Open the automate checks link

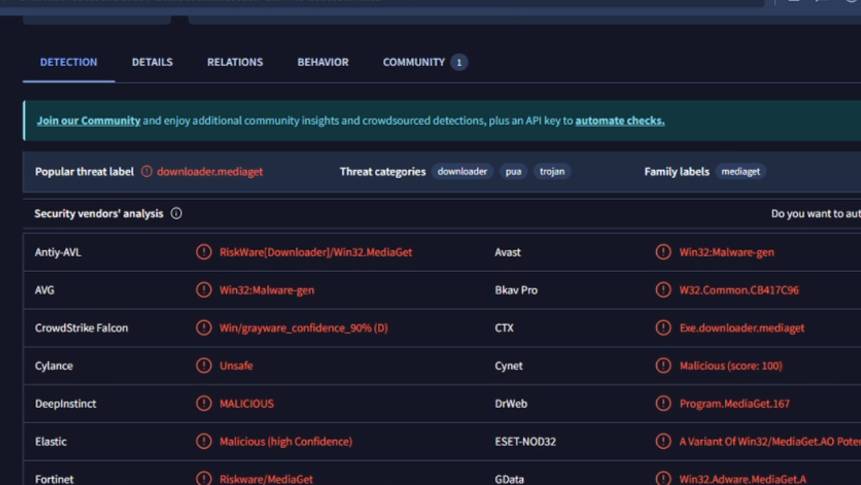tap(620, 120)
